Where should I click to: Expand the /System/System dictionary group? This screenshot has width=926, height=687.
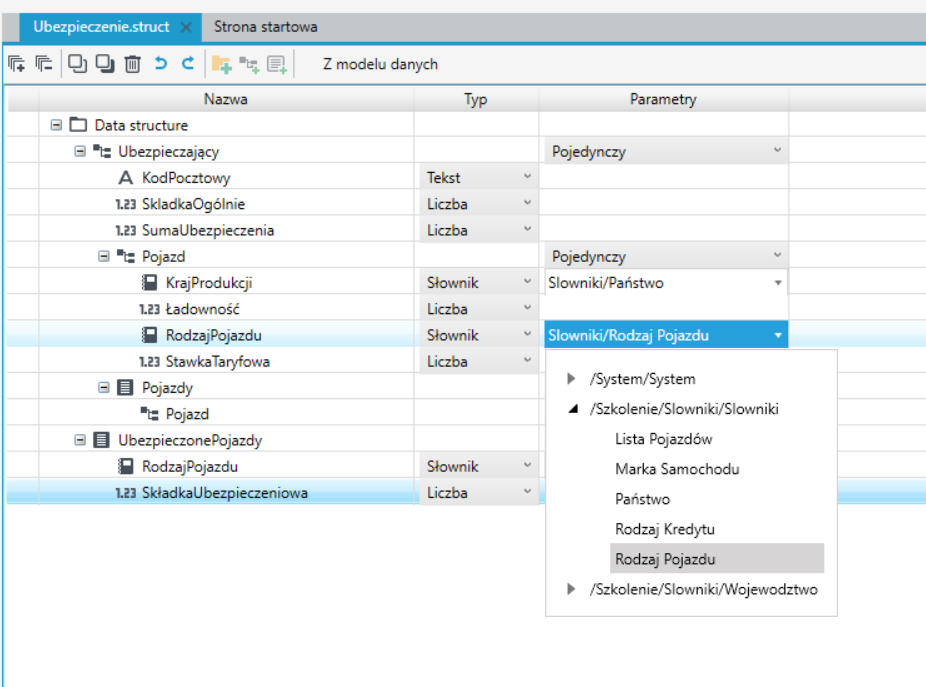571,379
